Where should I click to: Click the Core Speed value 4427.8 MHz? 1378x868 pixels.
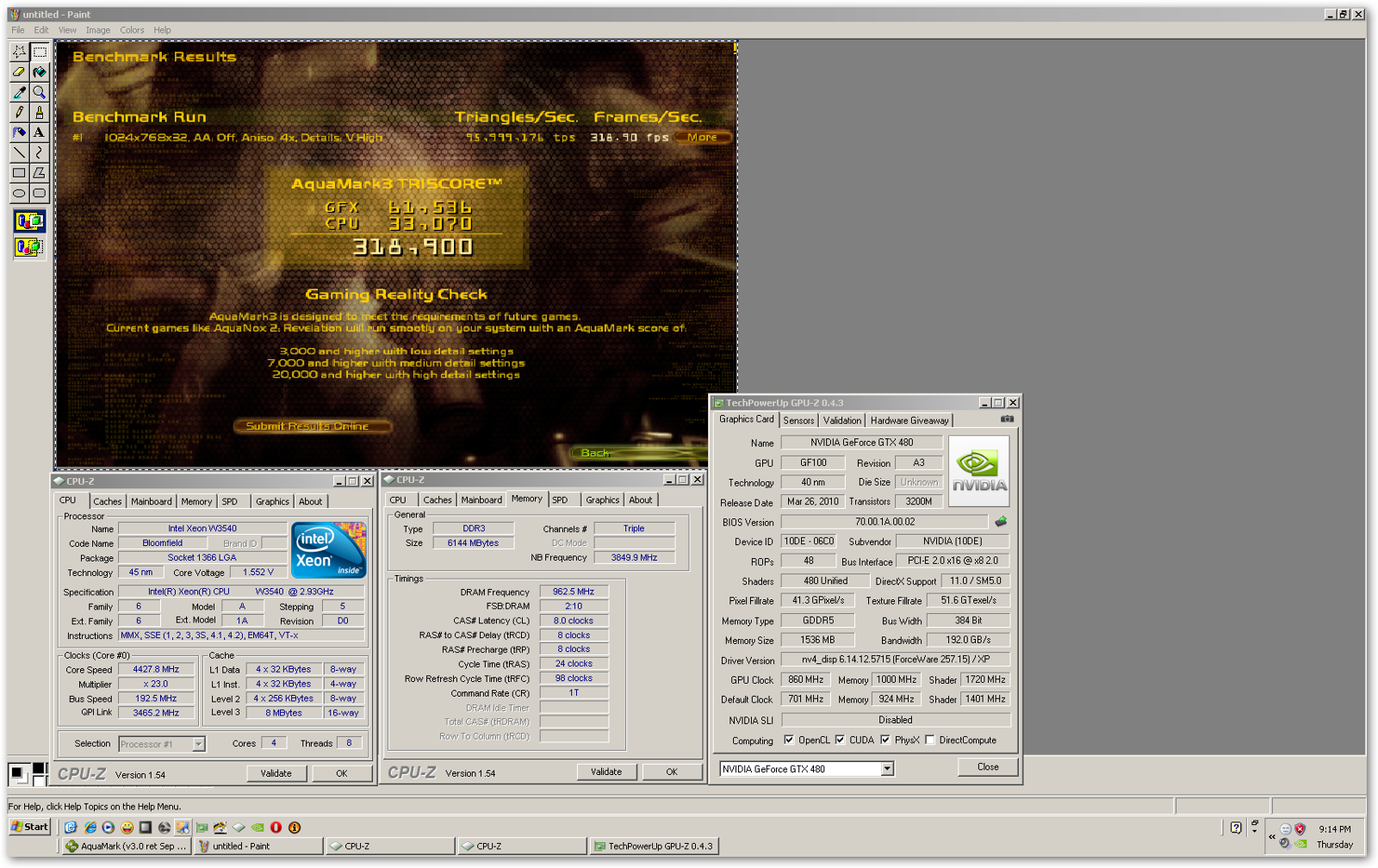coord(156,669)
